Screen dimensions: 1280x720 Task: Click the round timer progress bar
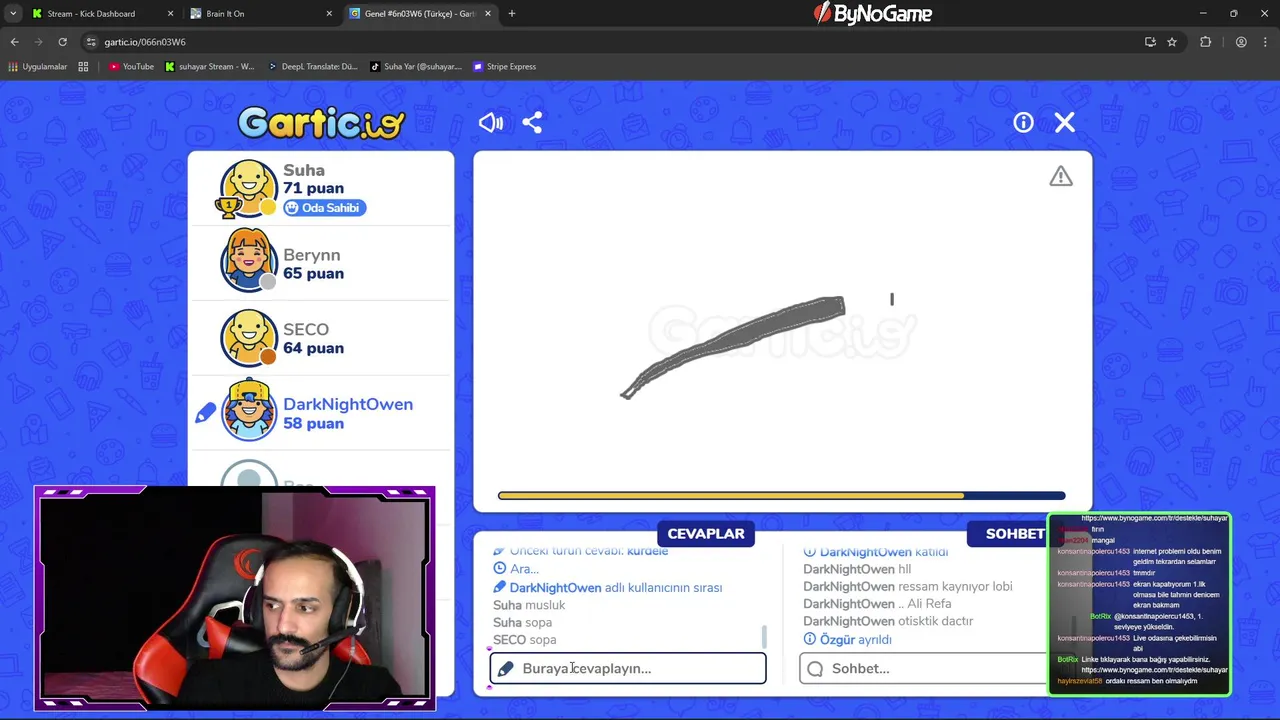tap(781, 495)
